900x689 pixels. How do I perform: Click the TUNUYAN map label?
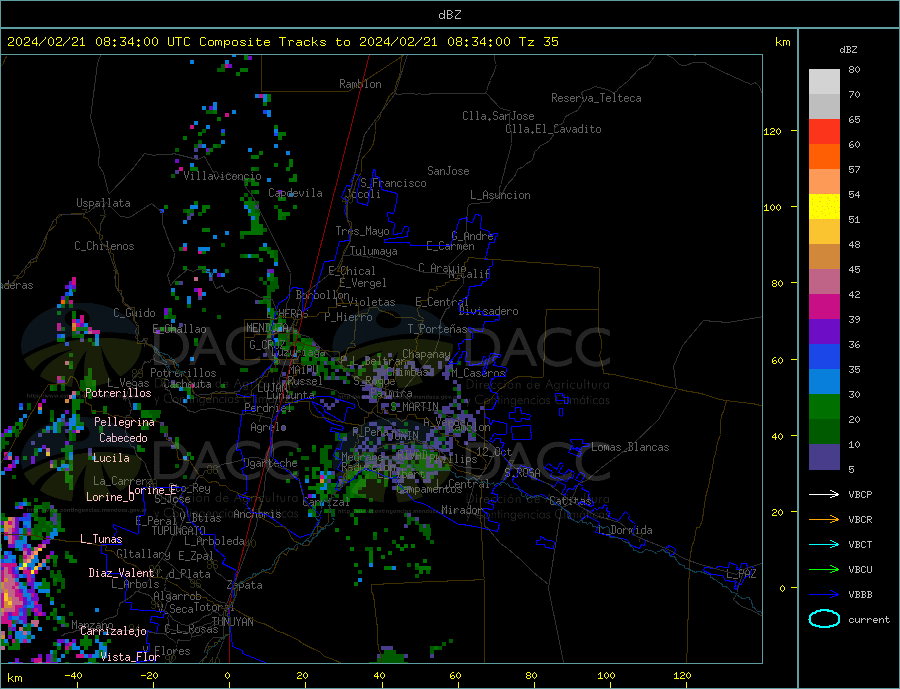click(x=232, y=622)
